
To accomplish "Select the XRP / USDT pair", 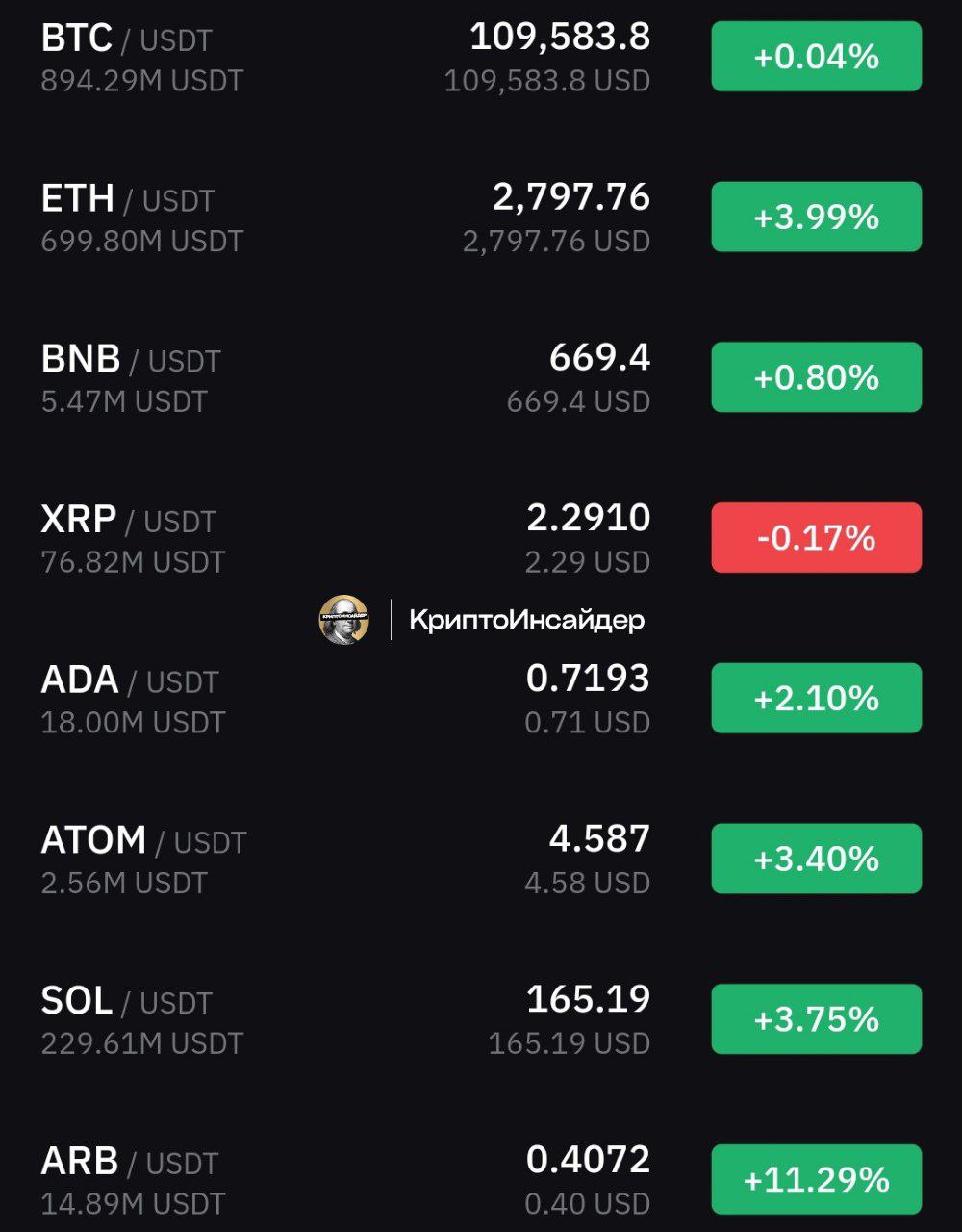I will [x=481, y=538].
